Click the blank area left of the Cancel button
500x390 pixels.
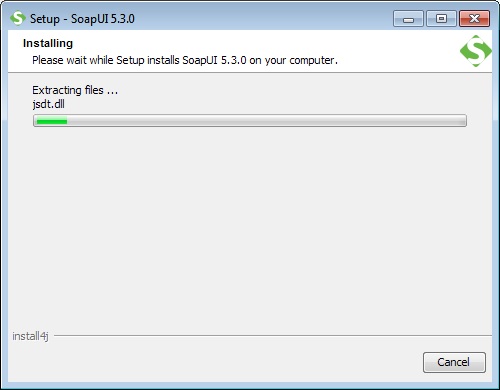[213, 362]
